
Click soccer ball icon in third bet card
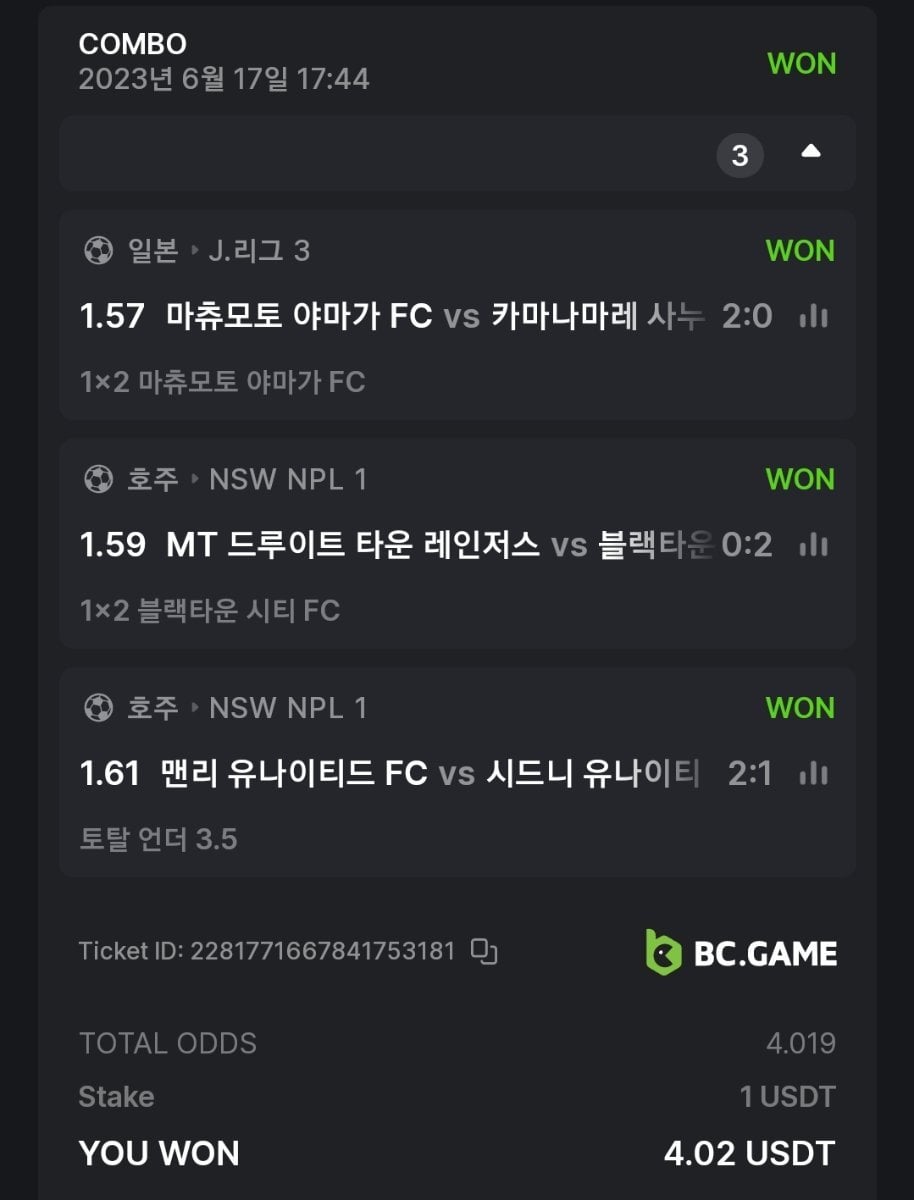point(98,708)
